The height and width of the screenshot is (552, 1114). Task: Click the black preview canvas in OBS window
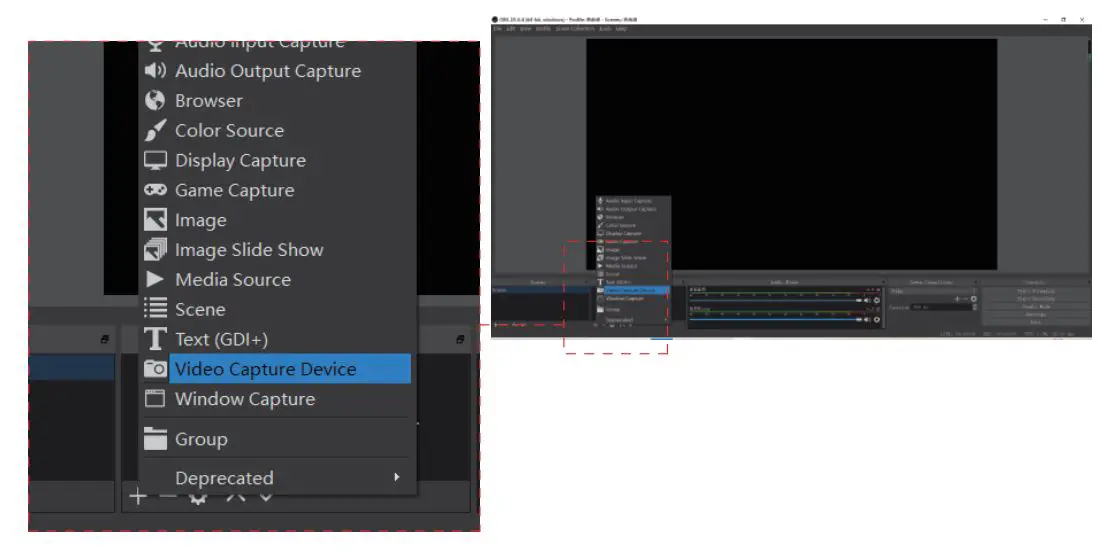[791, 153]
